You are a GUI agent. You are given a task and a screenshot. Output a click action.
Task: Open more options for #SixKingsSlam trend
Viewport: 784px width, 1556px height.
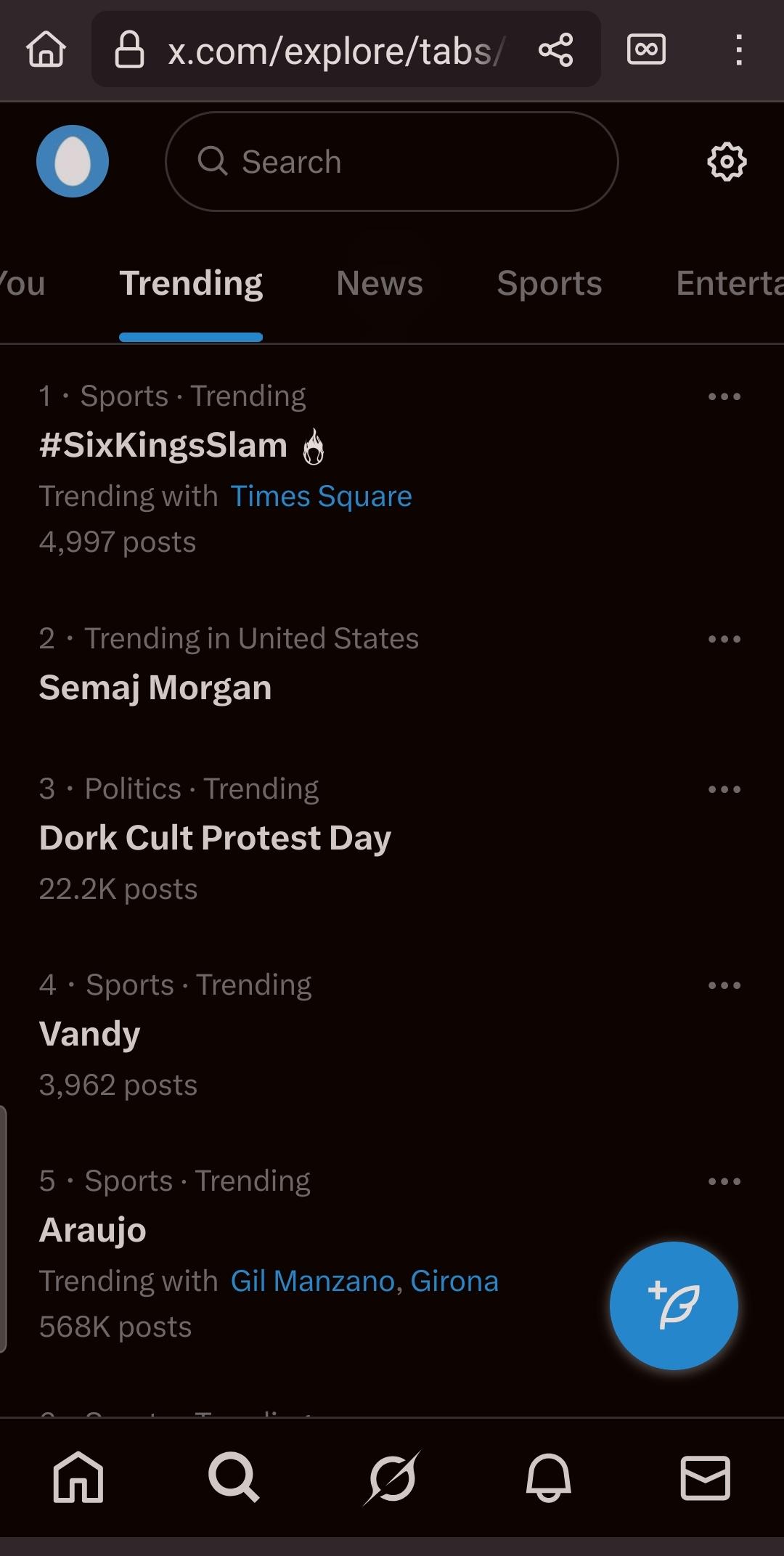tap(724, 396)
